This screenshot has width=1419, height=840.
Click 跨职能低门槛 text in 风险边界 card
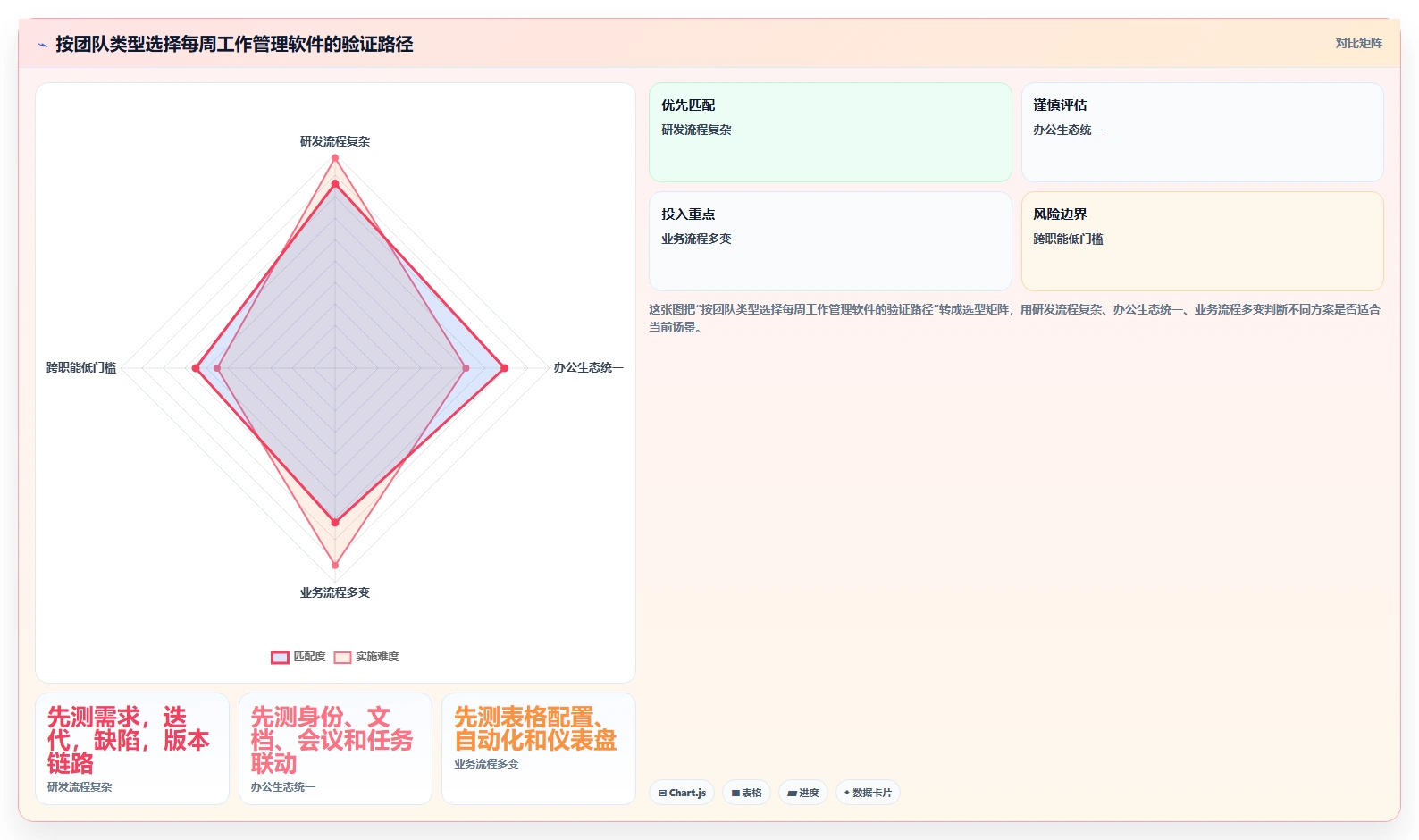(1068, 239)
